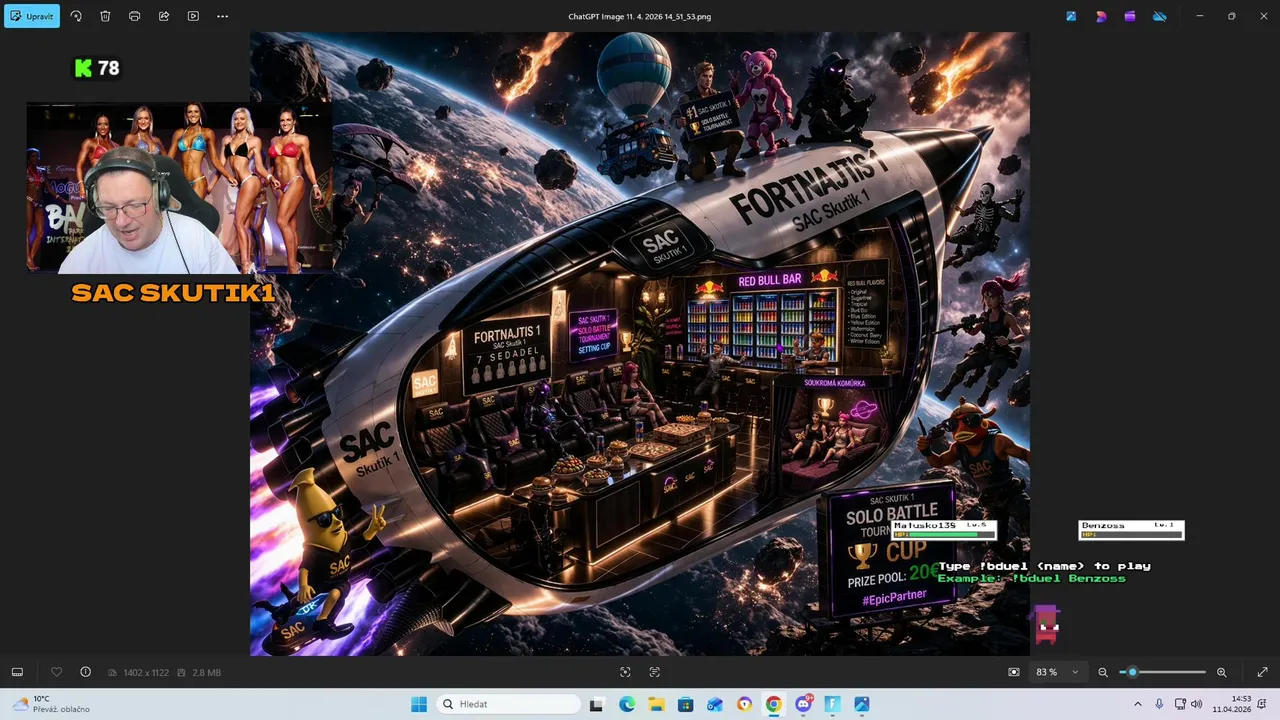This screenshot has height=720, width=1280.
Task: Enter full screen with the expand arrows icon
Action: [1262, 672]
